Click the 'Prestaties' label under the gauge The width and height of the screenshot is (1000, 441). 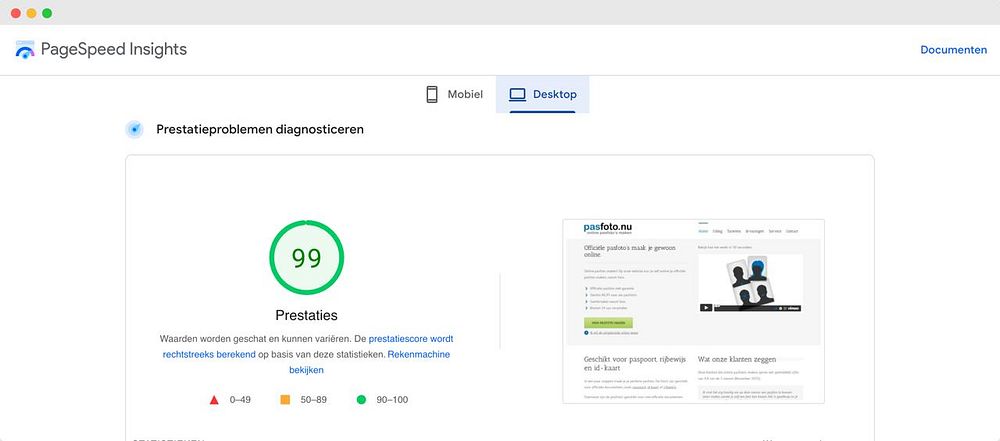[307, 315]
